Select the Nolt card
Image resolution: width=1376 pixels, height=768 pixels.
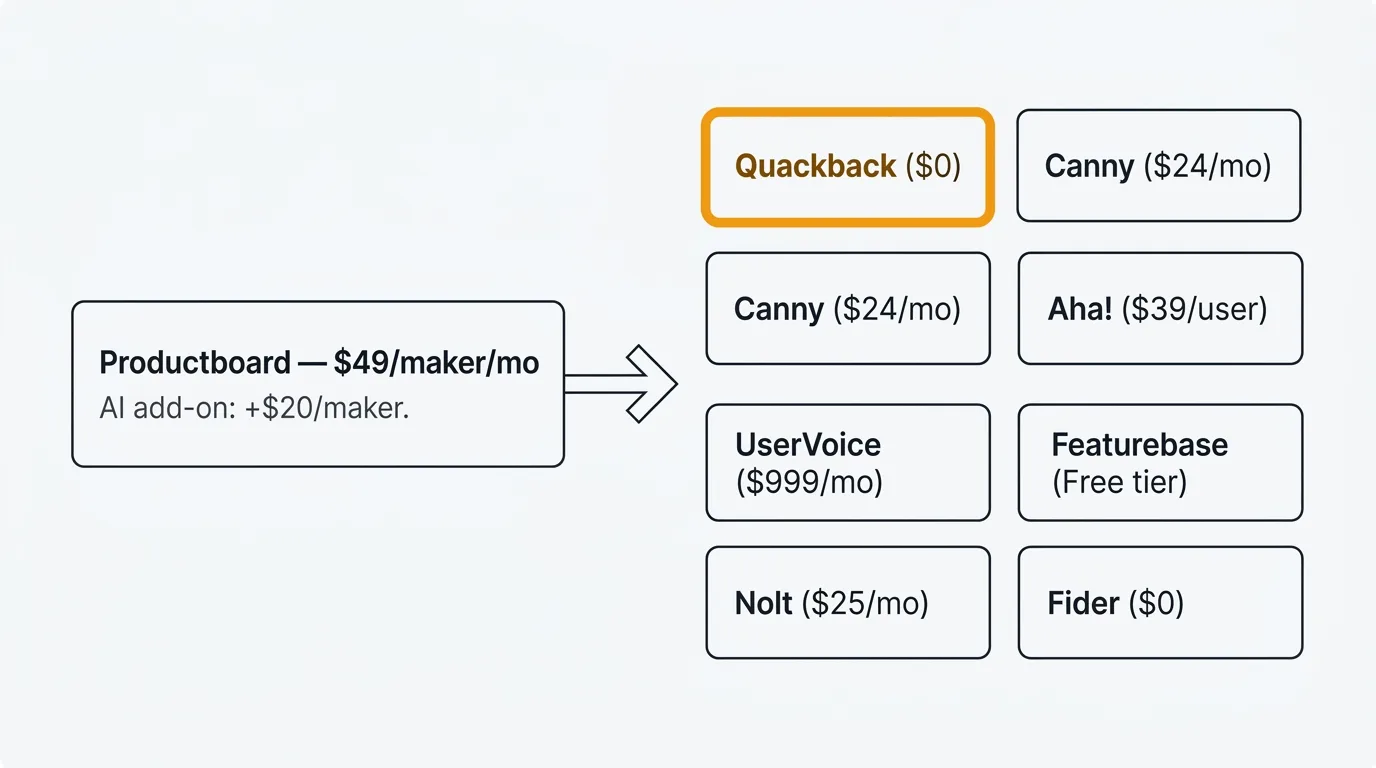[x=847, y=603]
